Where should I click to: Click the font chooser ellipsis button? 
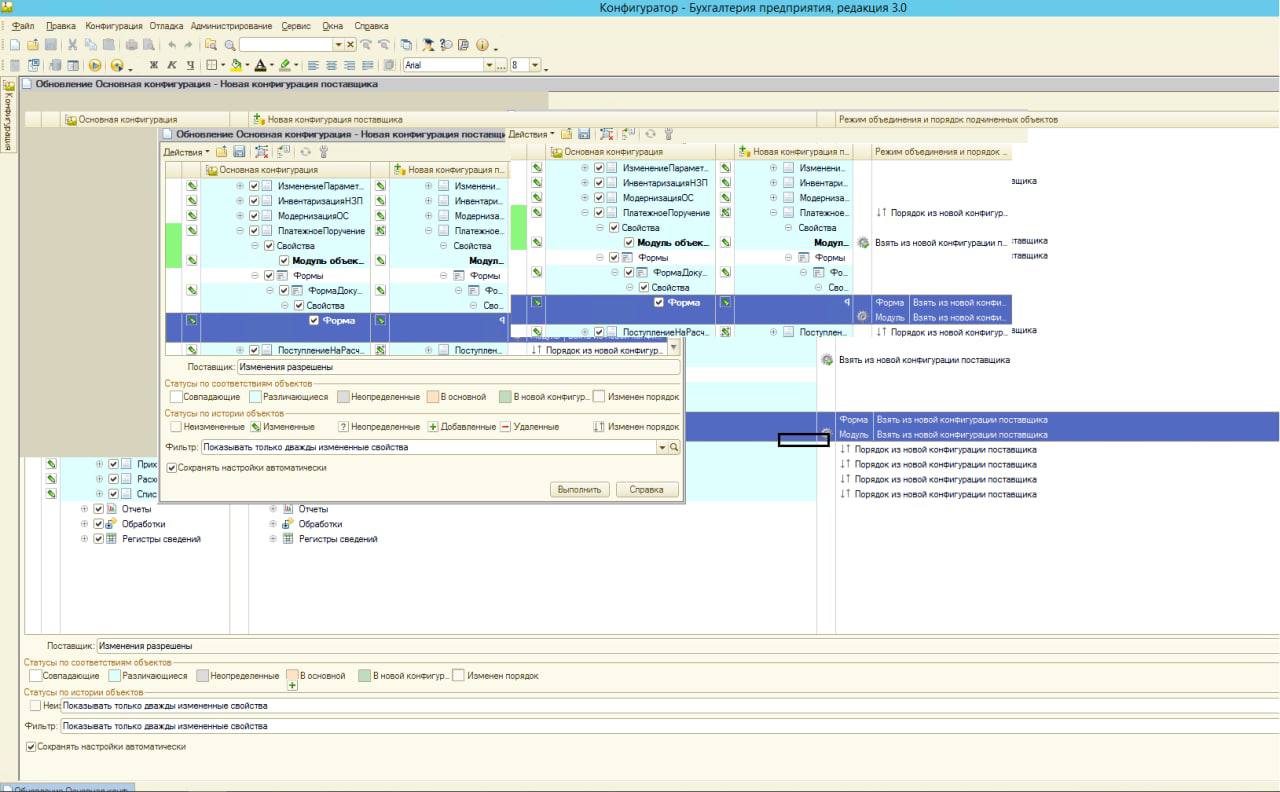(x=502, y=65)
